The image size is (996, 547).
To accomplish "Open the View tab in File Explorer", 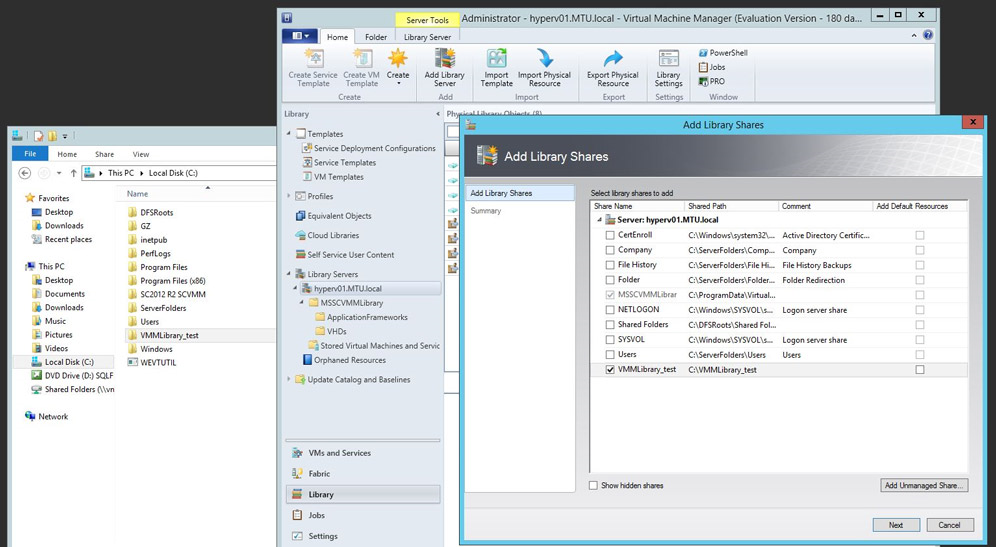I will pos(141,154).
